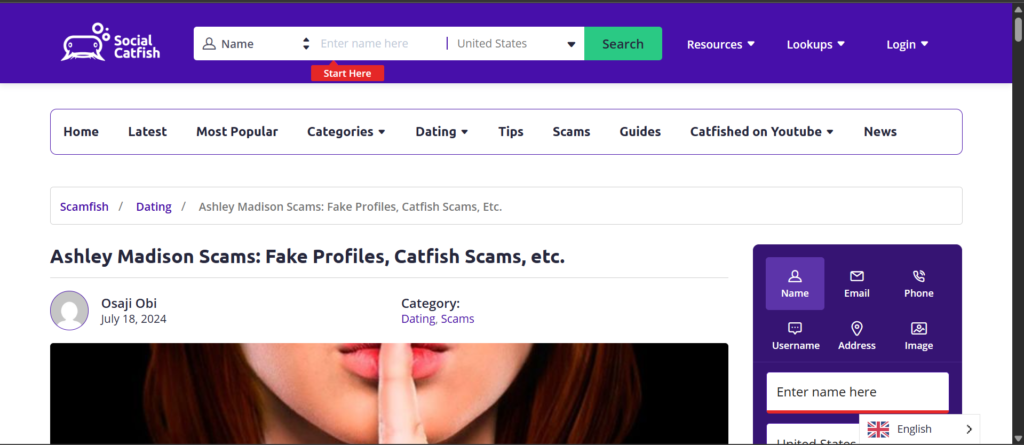
Task: Open the Name search type selector in header
Action: [256, 44]
